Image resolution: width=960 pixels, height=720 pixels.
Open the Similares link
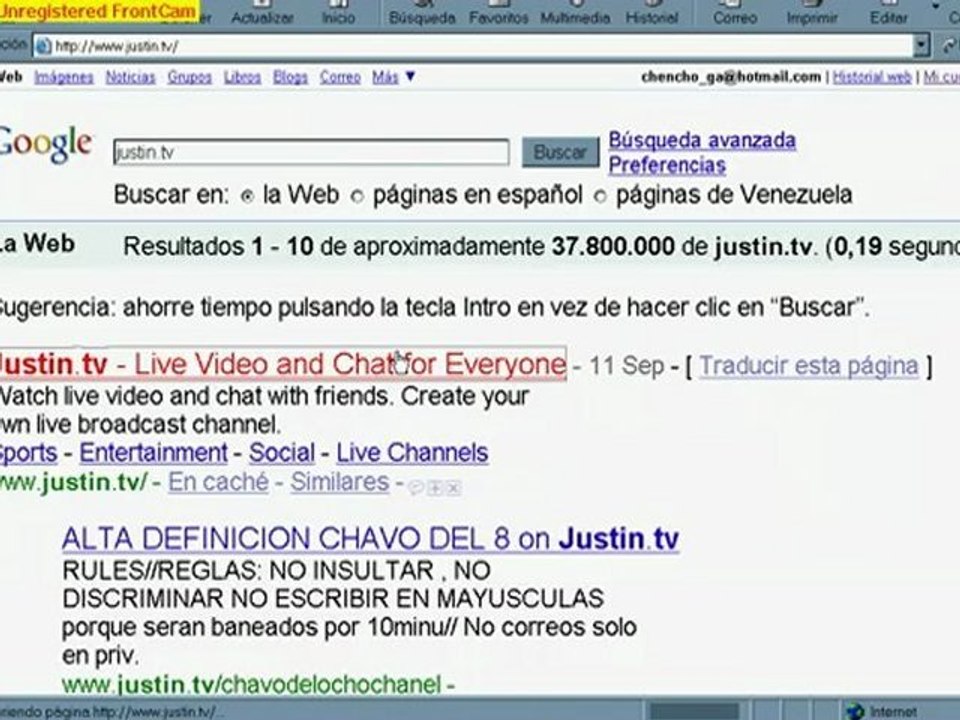pyautogui.click(x=340, y=482)
